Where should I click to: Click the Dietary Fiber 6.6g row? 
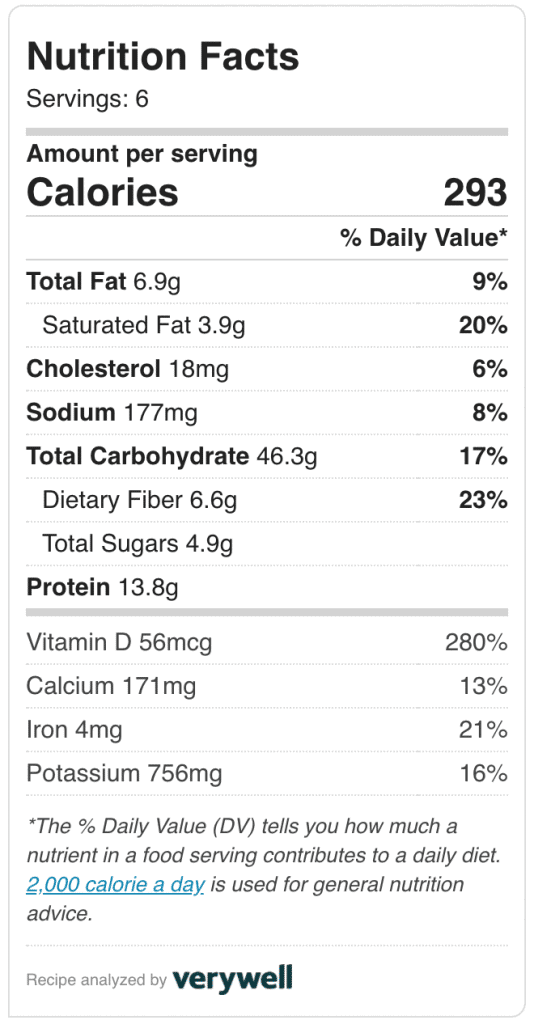pyautogui.click(x=267, y=500)
